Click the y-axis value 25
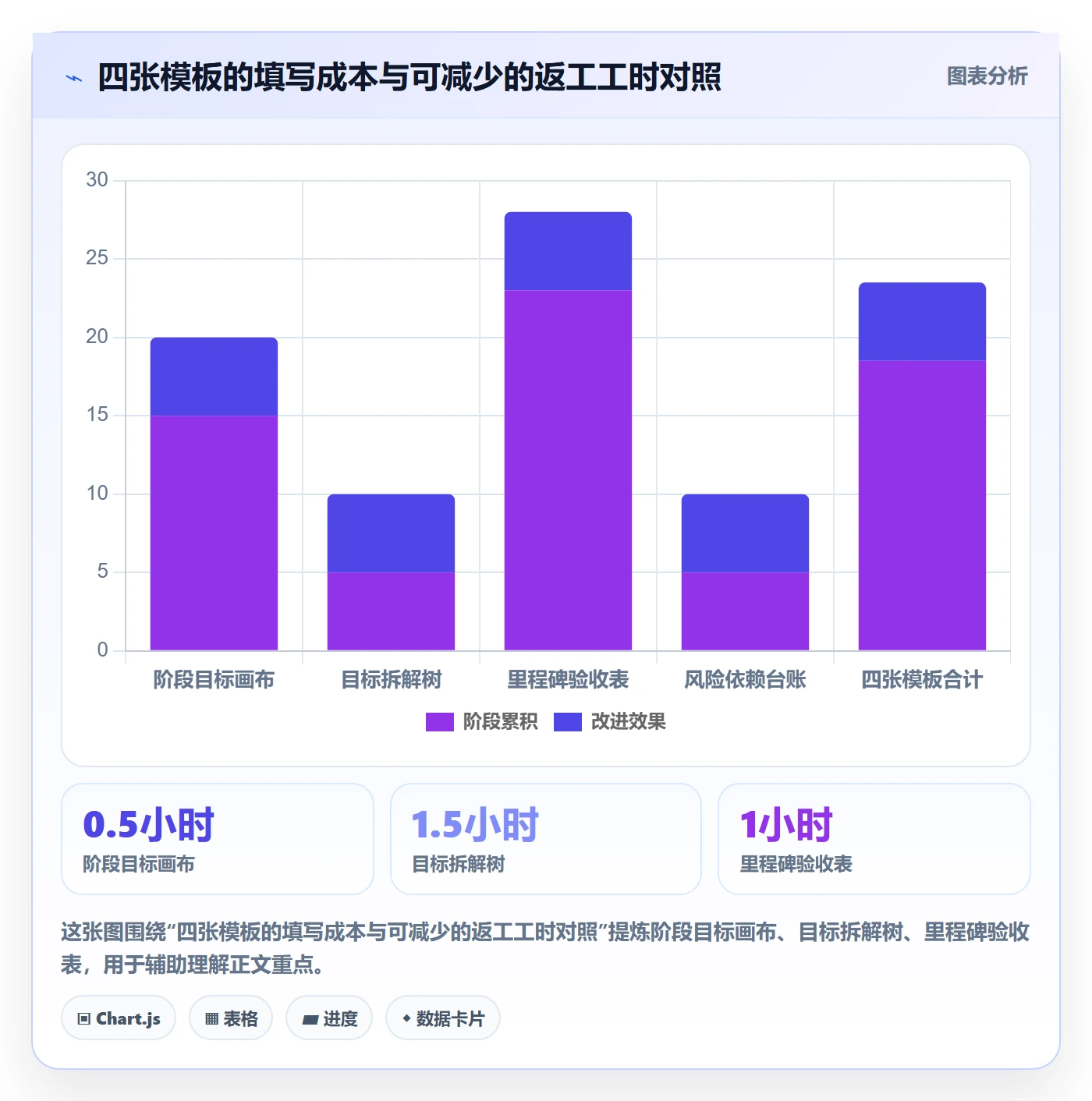 [x=97, y=258]
